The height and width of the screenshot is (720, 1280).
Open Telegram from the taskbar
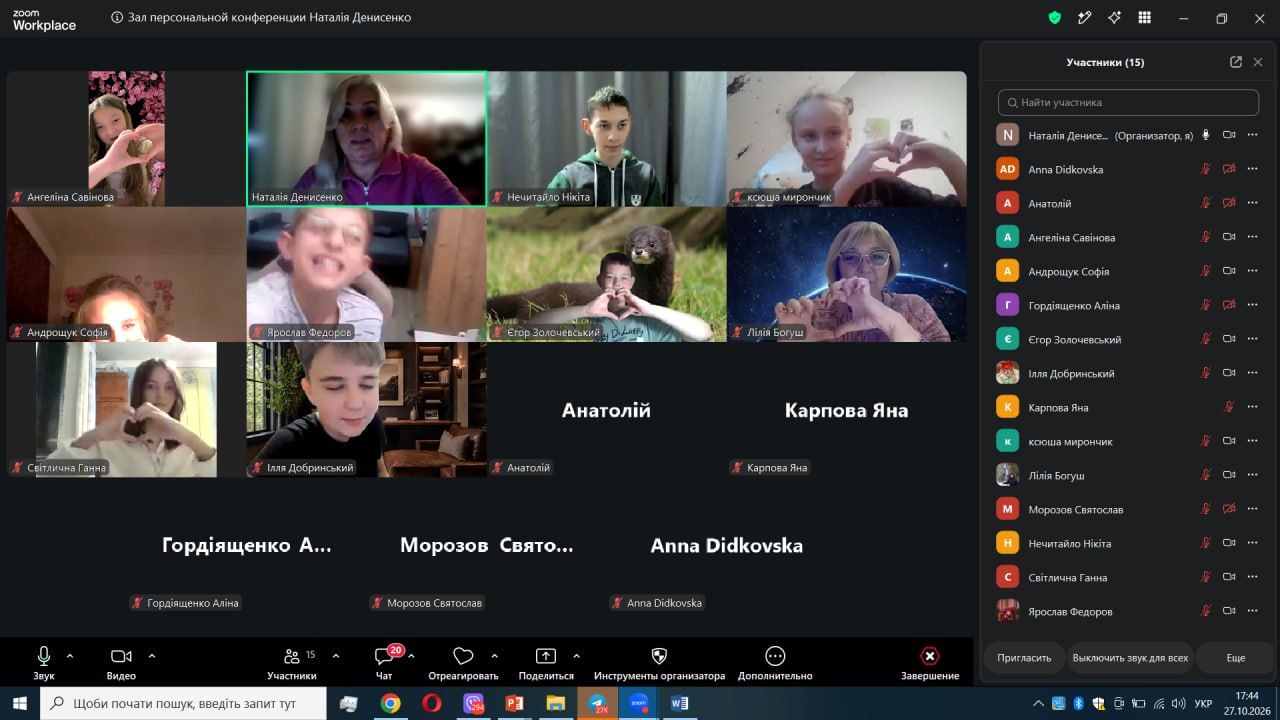tap(598, 703)
